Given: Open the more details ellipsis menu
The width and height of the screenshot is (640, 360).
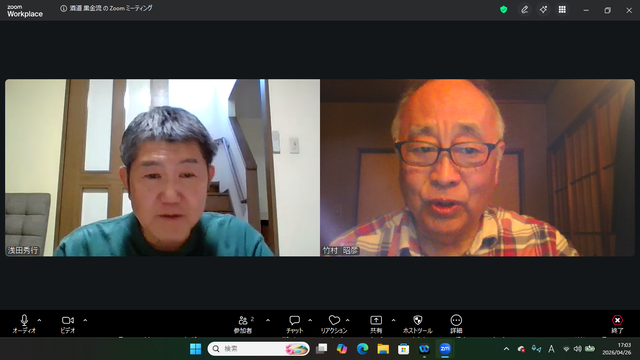Looking at the screenshot, I should point(456,324).
